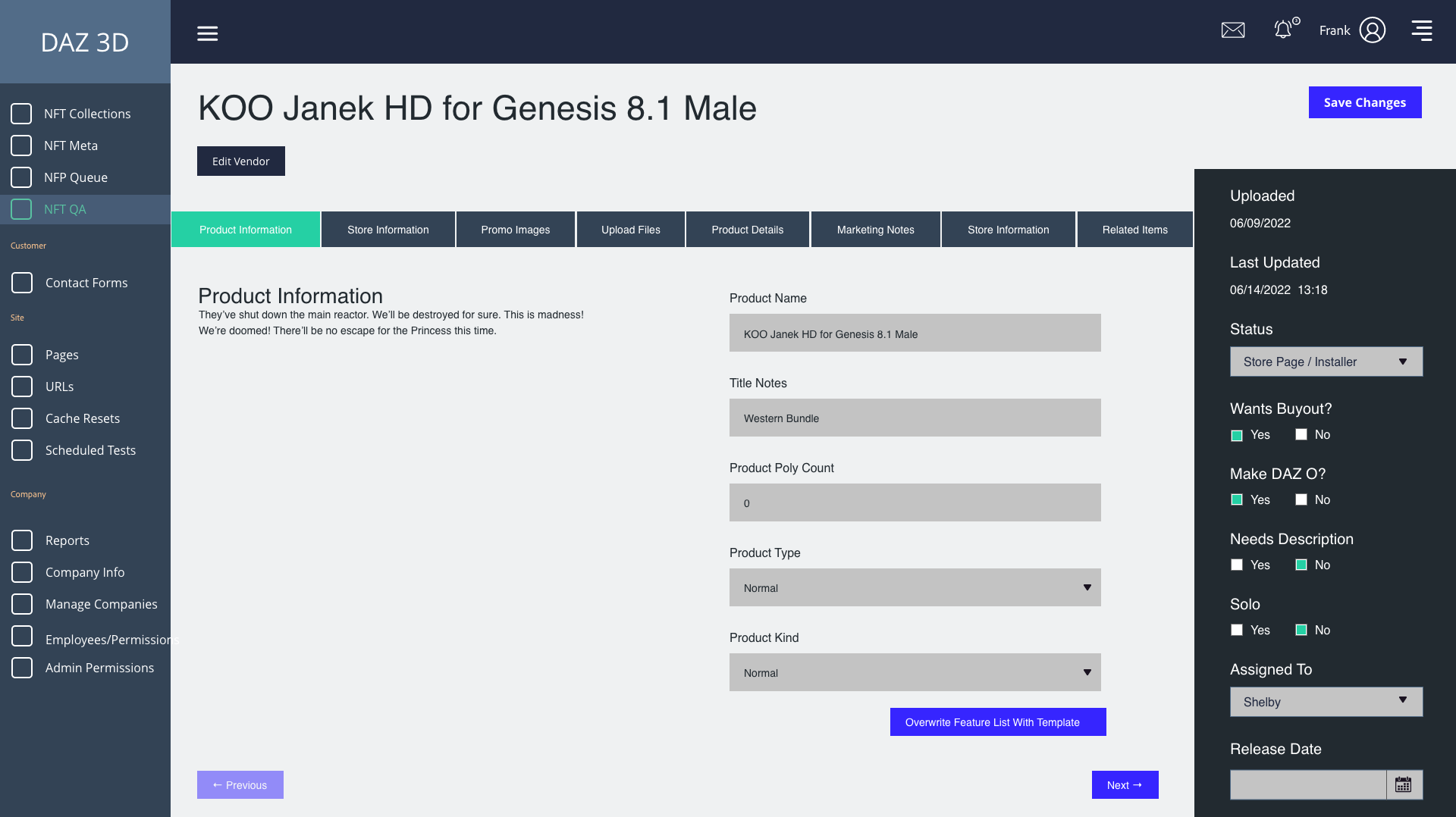Click the NFT QA sidebar icon box
Viewport: 1456px width, 817px height.
(21, 209)
